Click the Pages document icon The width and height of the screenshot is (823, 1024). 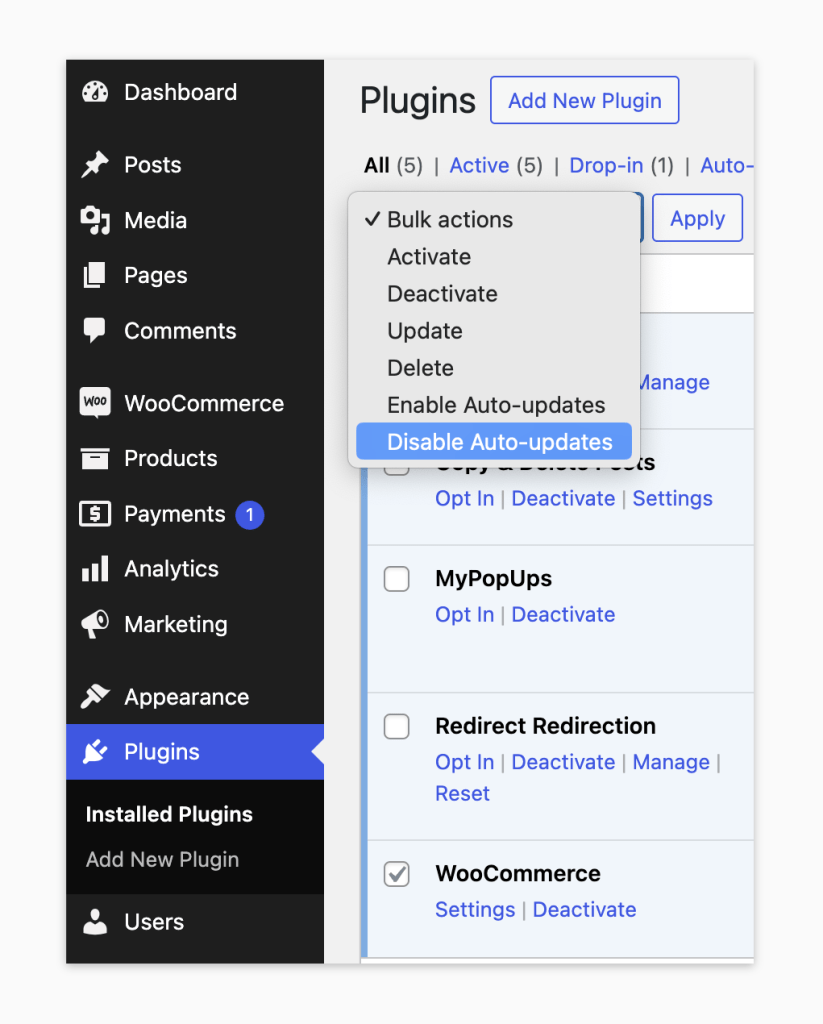pyautogui.click(x=95, y=276)
